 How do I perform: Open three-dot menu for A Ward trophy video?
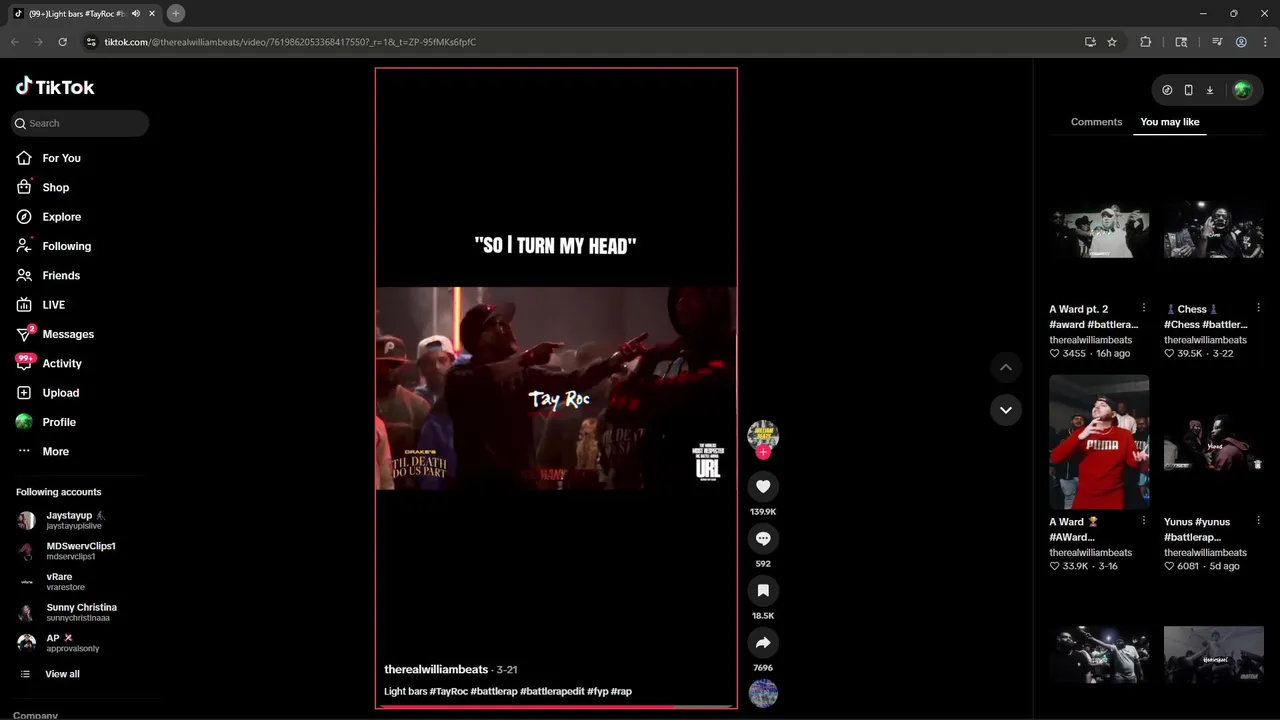coord(1144,521)
